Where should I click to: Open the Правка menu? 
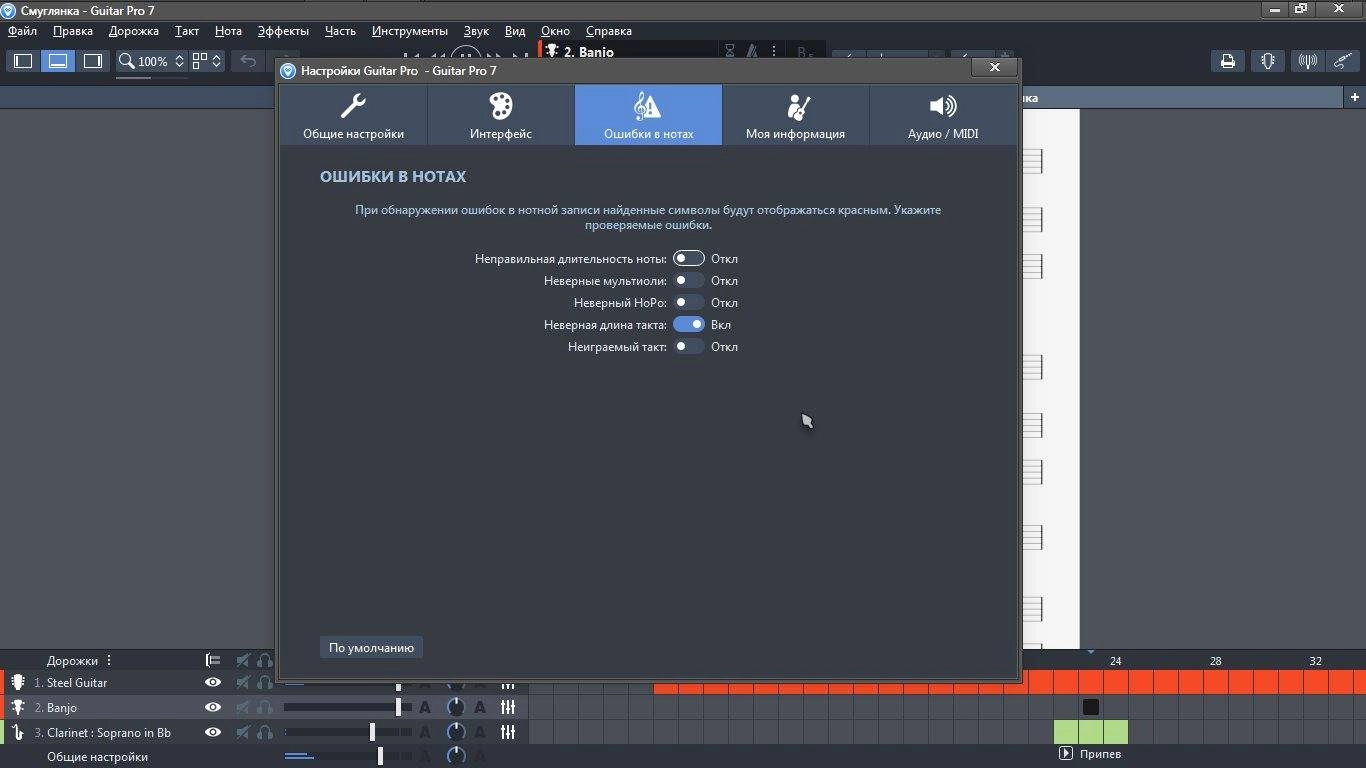click(x=73, y=31)
